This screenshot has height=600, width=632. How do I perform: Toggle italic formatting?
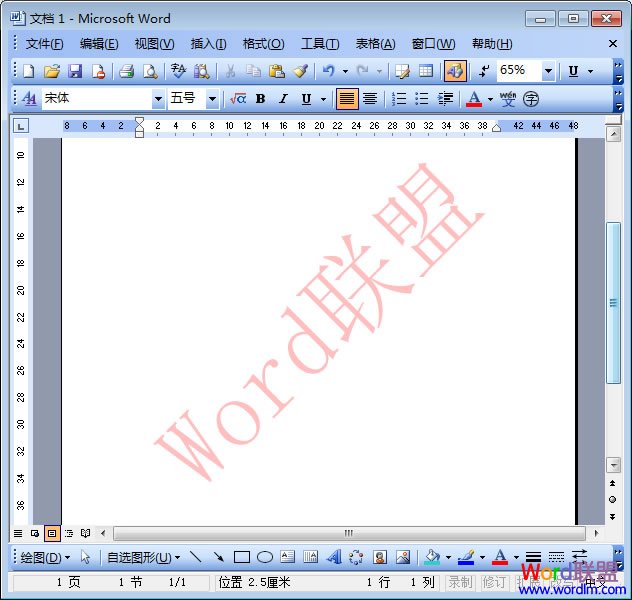coord(284,99)
